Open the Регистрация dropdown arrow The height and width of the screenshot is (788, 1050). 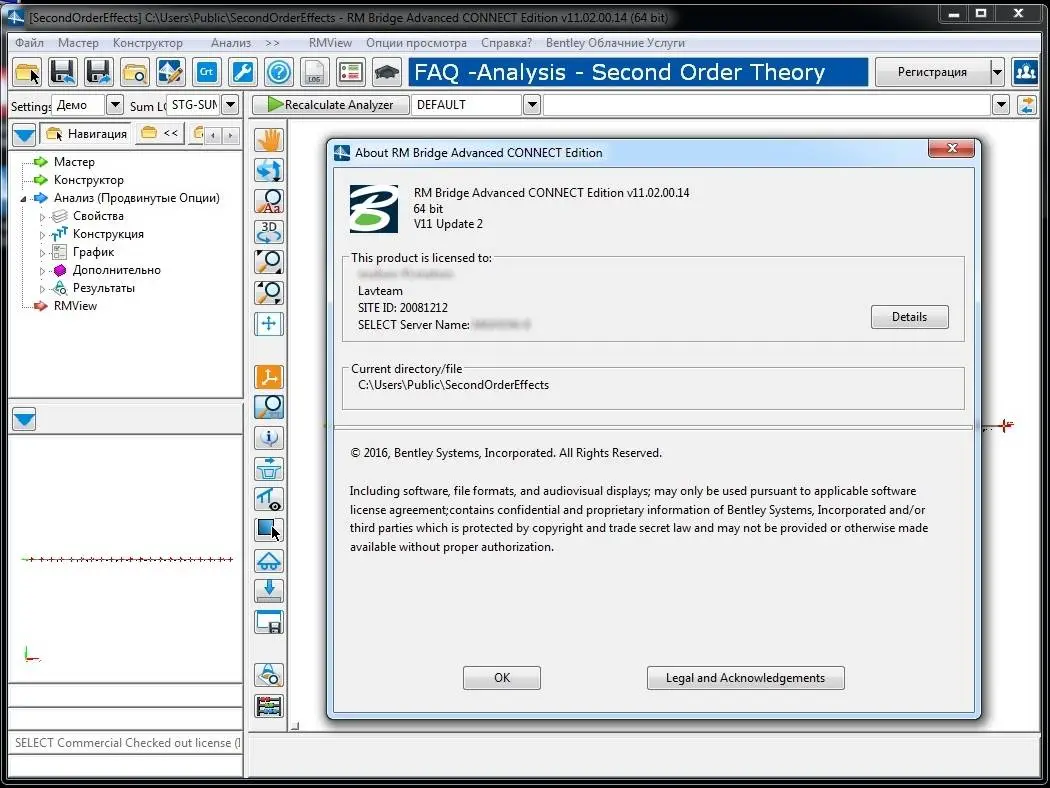click(997, 72)
